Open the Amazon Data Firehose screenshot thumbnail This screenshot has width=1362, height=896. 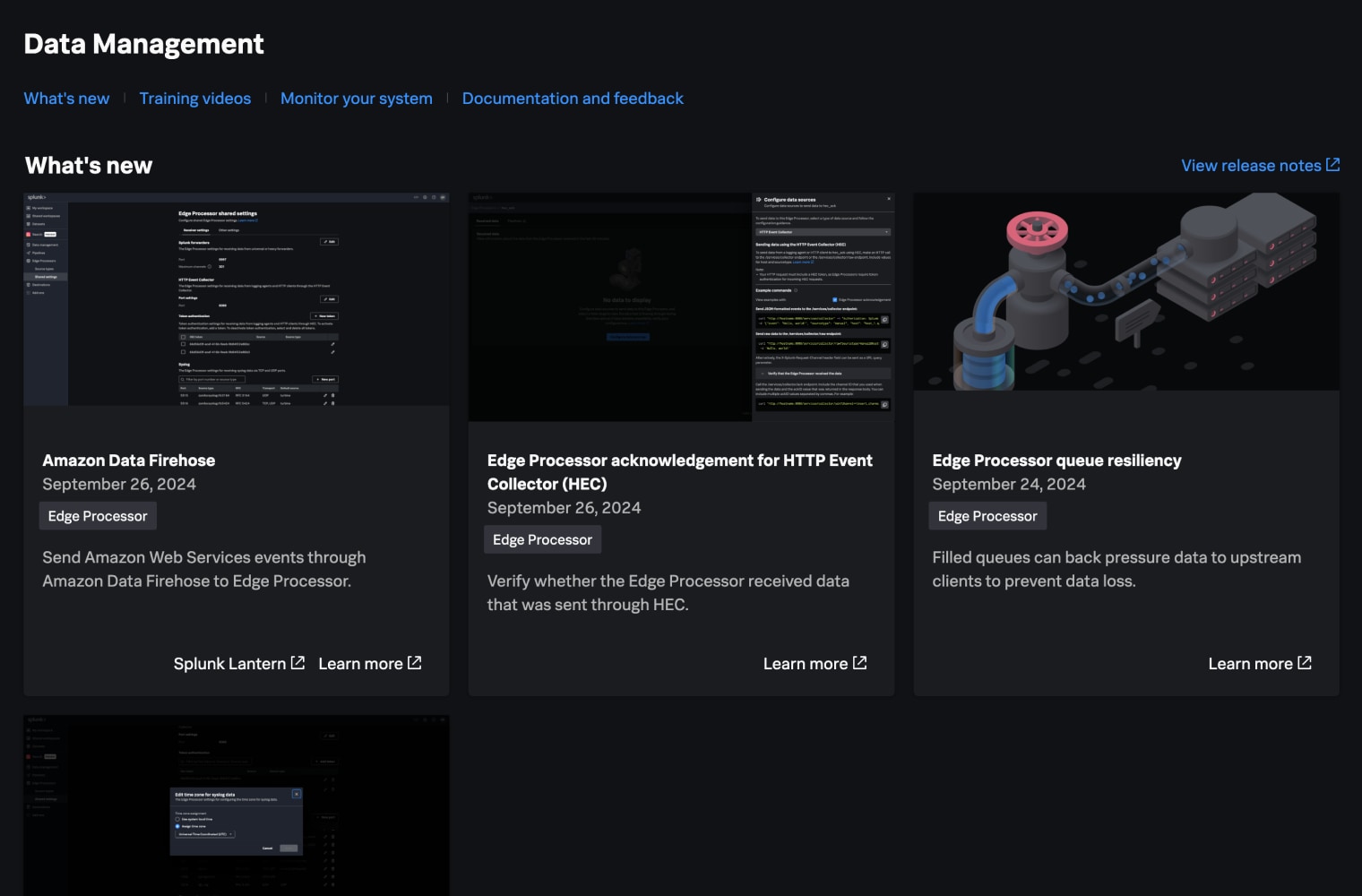click(x=236, y=299)
